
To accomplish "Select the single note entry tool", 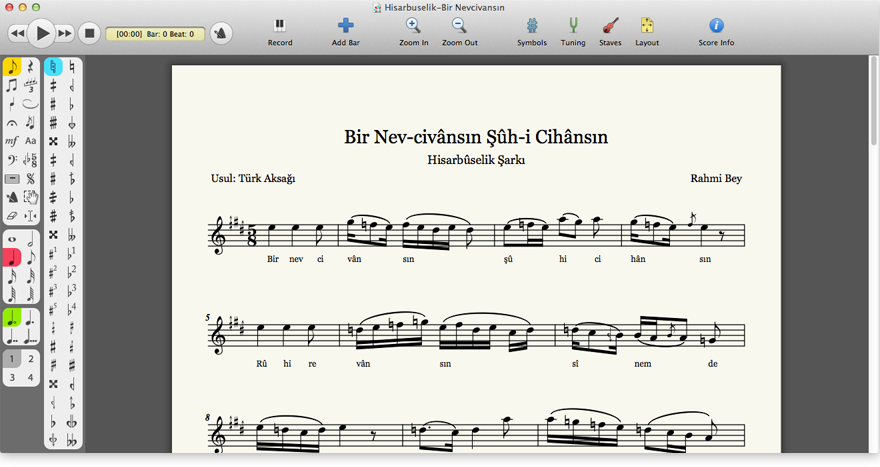I will coord(12,67).
